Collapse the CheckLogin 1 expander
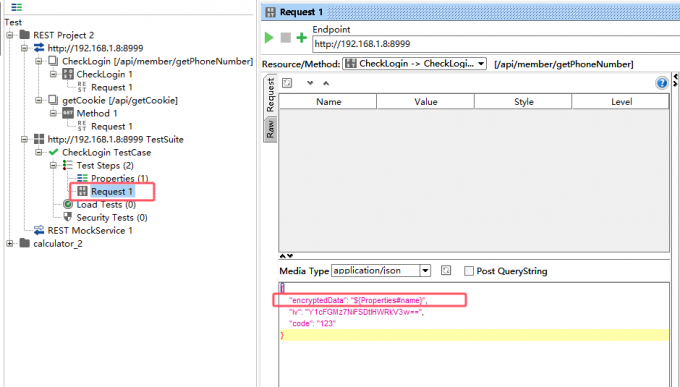 pyautogui.click(x=53, y=74)
